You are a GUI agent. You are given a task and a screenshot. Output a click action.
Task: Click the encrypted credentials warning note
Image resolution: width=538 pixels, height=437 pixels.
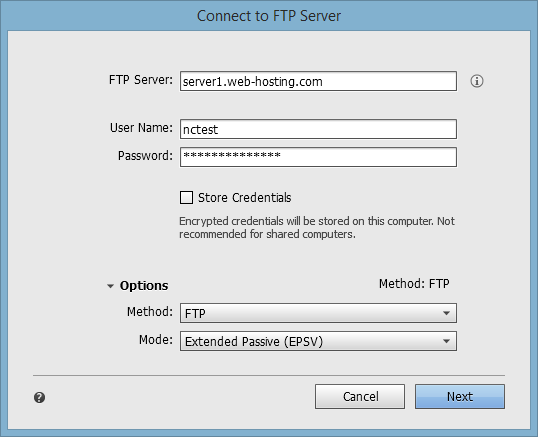[x=317, y=227]
